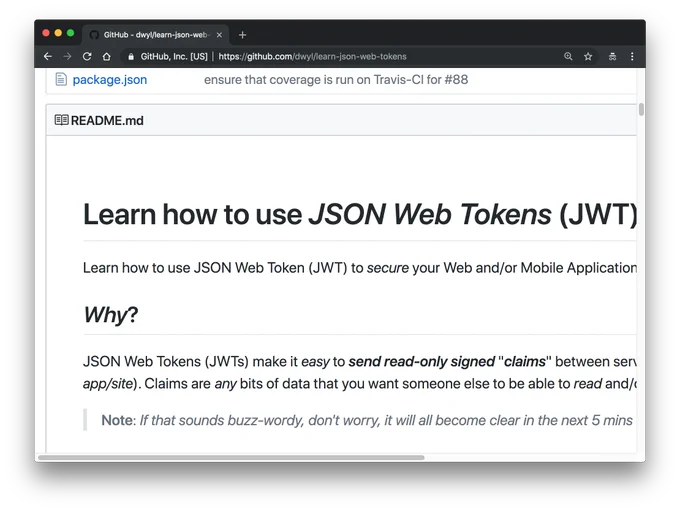Close the GitHub dwyl tab
Screen dimensions: 680x511
[x=219, y=35]
